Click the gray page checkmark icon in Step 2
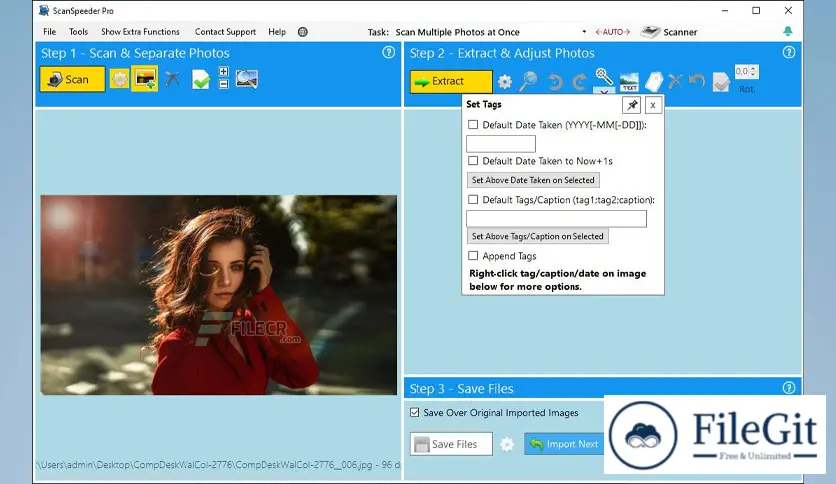The image size is (836, 484). 721,82
